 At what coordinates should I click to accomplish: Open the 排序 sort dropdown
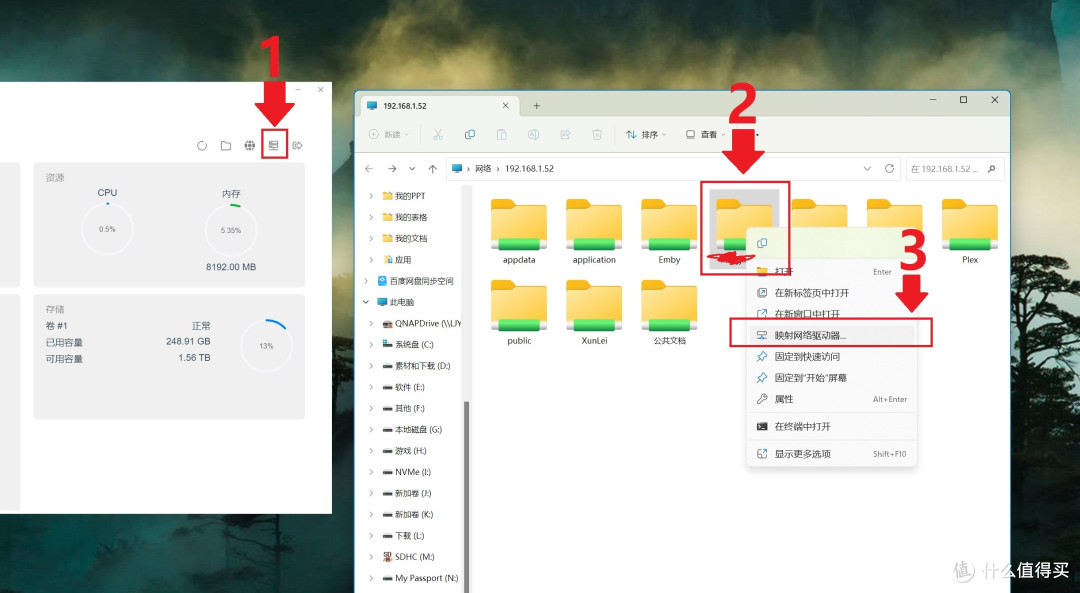(646, 134)
